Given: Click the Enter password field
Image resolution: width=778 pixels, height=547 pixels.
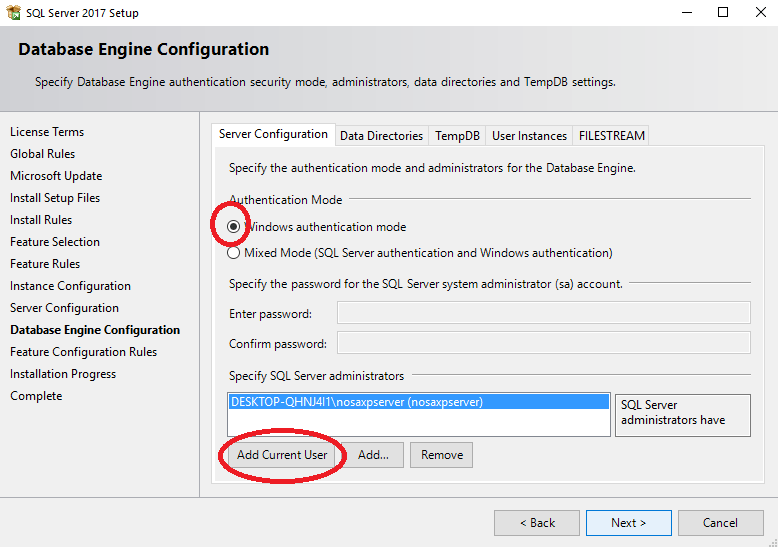Looking at the screenshot, I should [x=544, y=313].
